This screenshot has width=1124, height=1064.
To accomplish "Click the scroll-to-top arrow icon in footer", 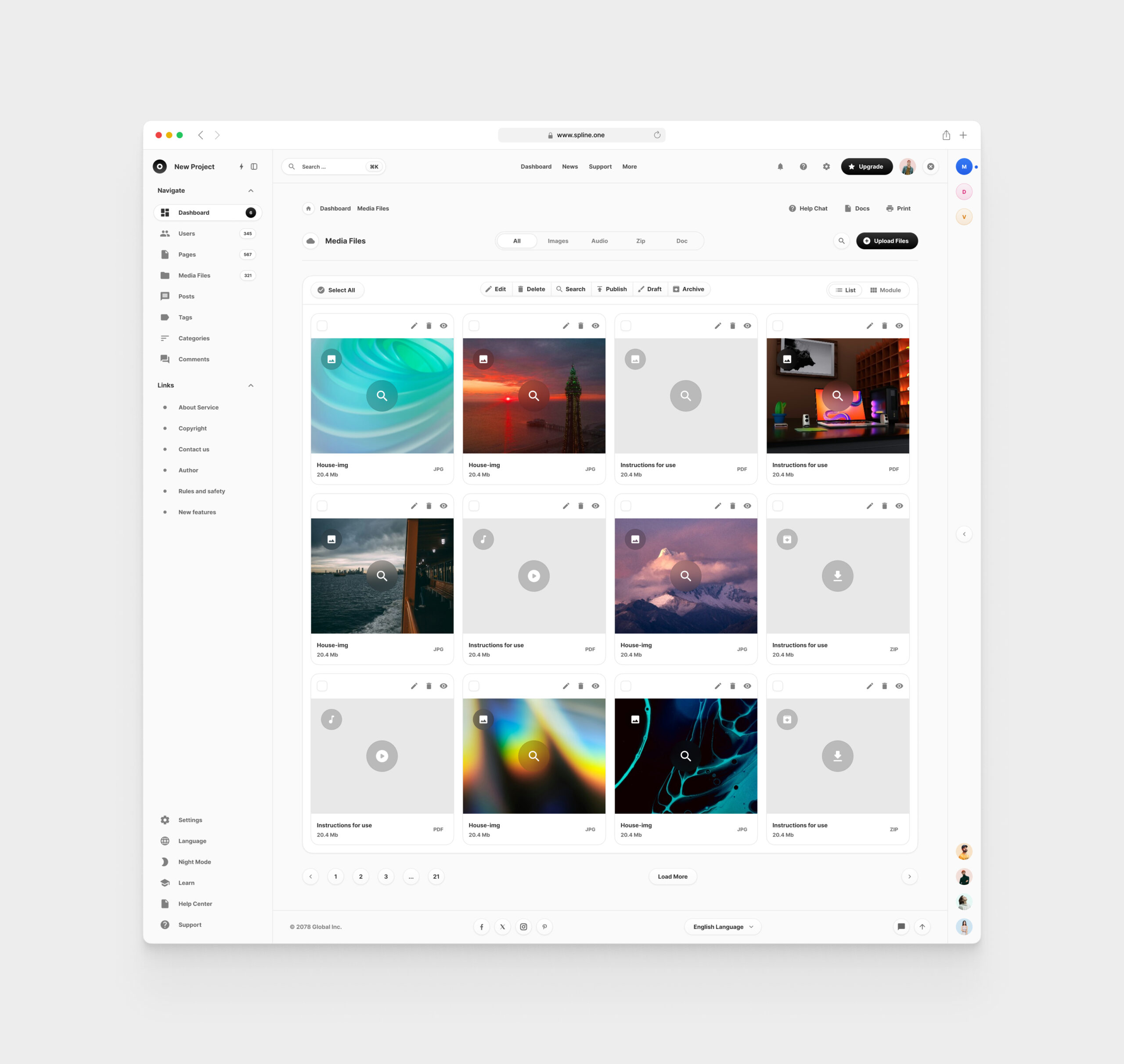I will pos(922,927).
